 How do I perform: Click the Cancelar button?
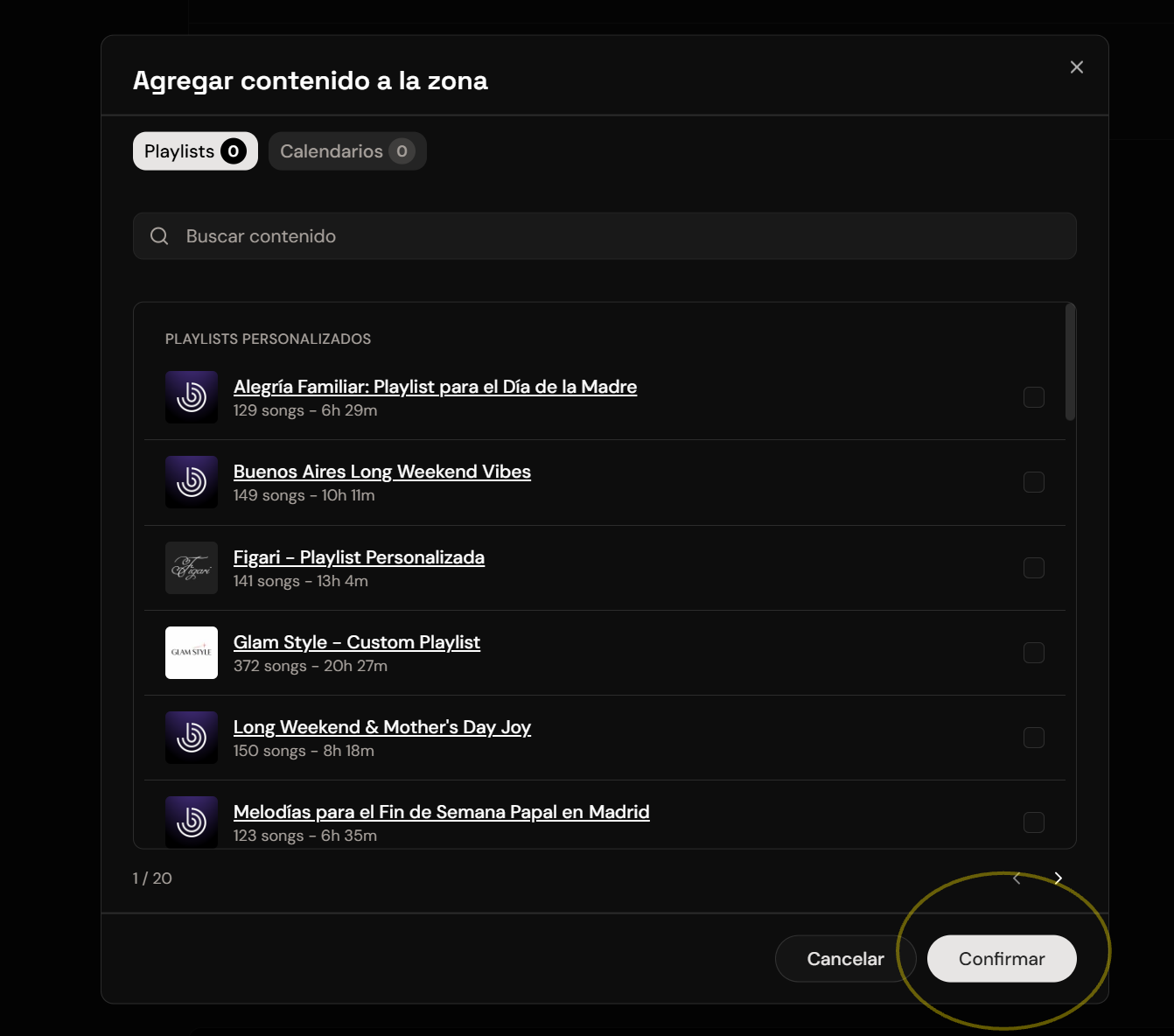pyautogui.click(x=845, y=959)
